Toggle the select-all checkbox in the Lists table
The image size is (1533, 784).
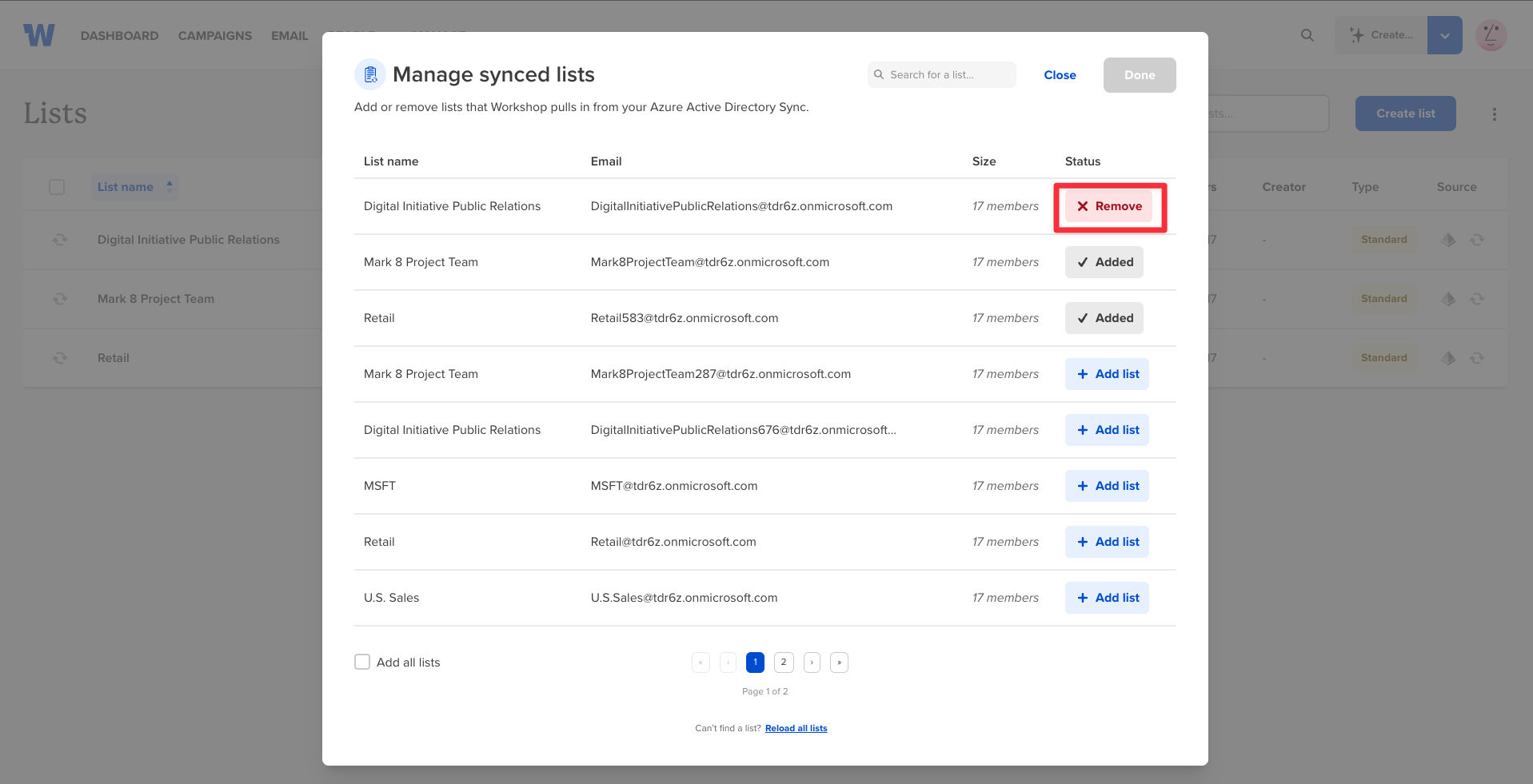pos(57,186)
